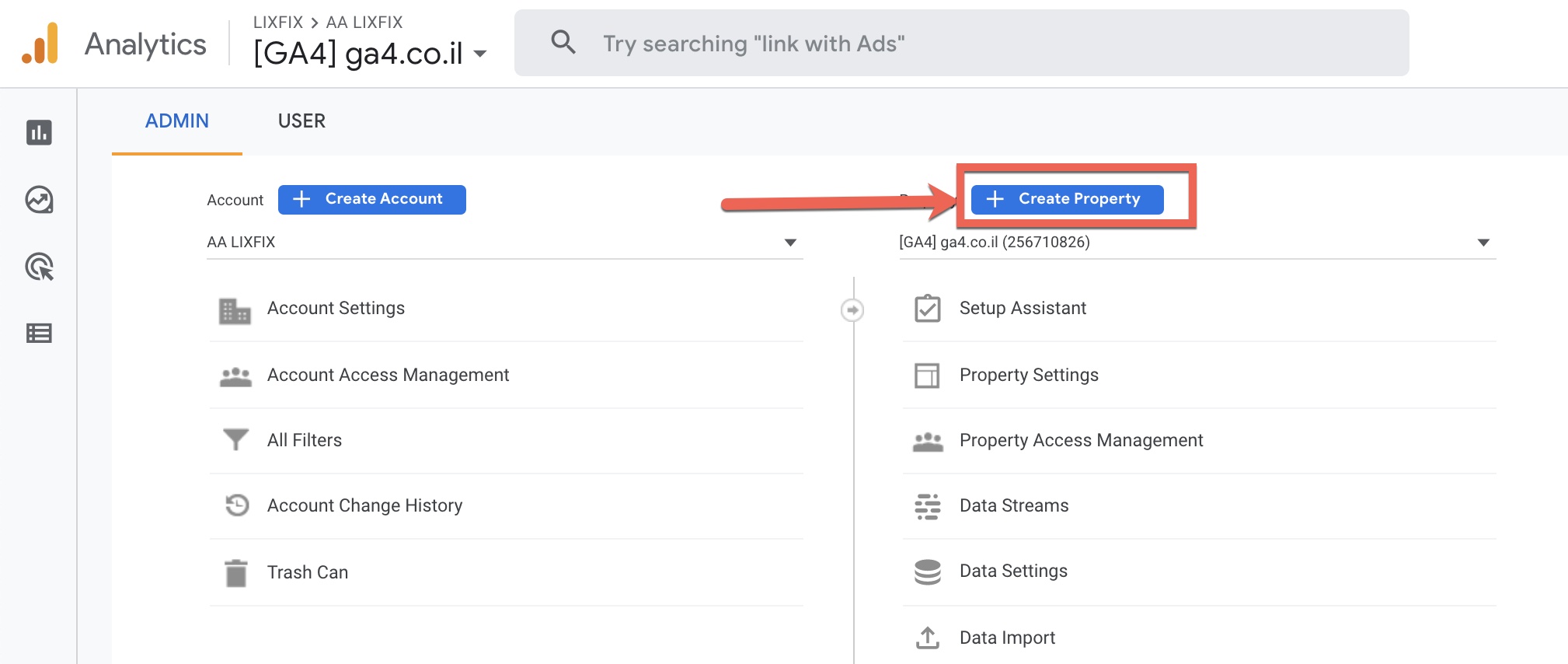Click the Data Streams icon

(x=928, y=506)
